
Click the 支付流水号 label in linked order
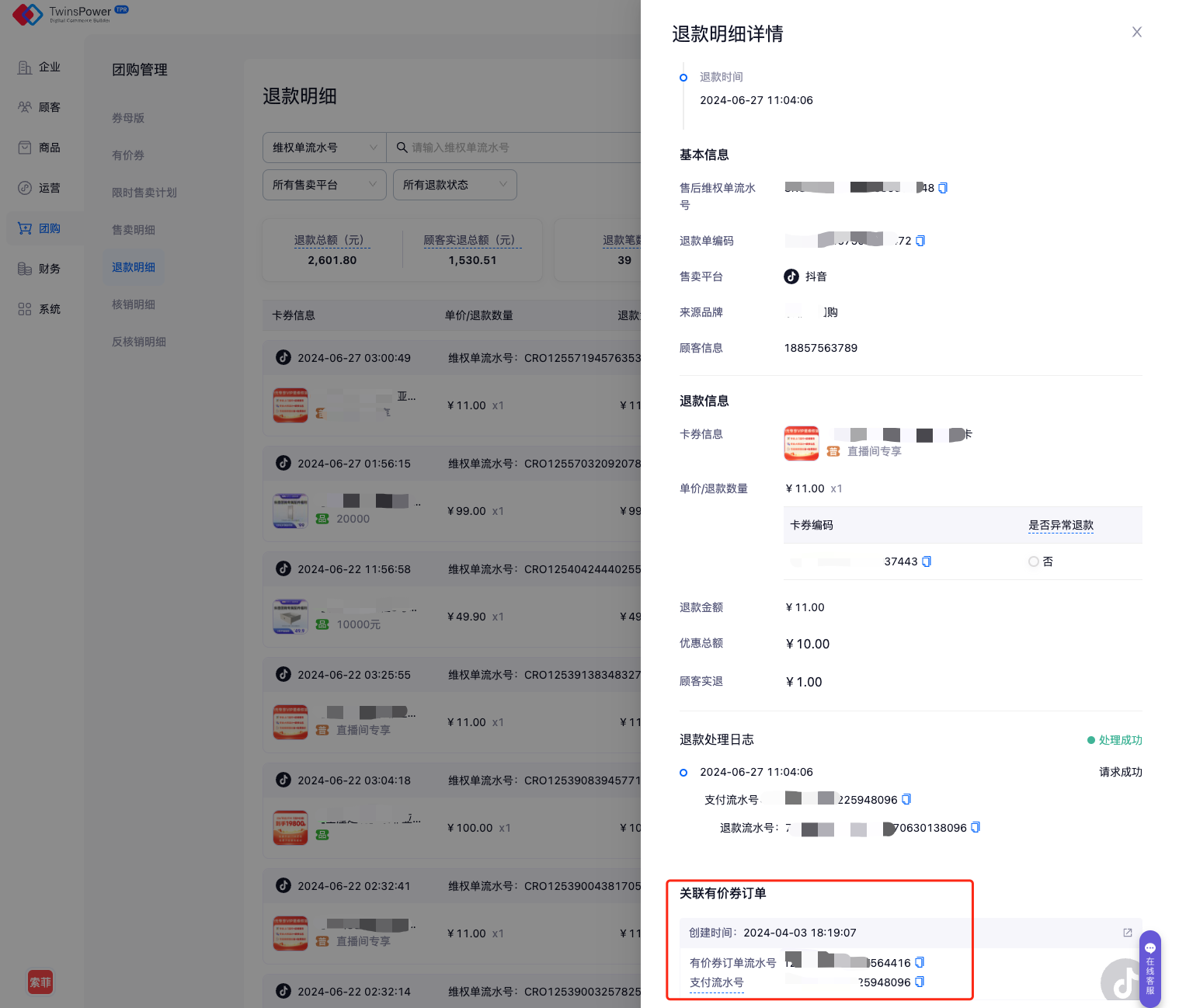[x=716, y=982]
